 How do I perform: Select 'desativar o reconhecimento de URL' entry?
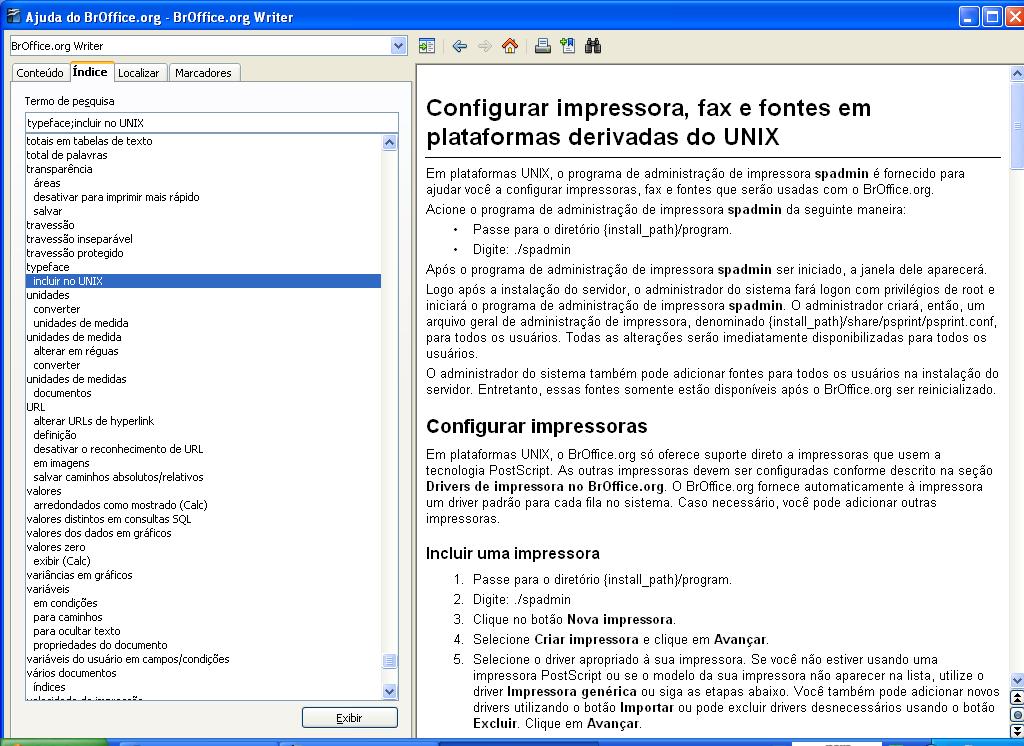(118, 449)
